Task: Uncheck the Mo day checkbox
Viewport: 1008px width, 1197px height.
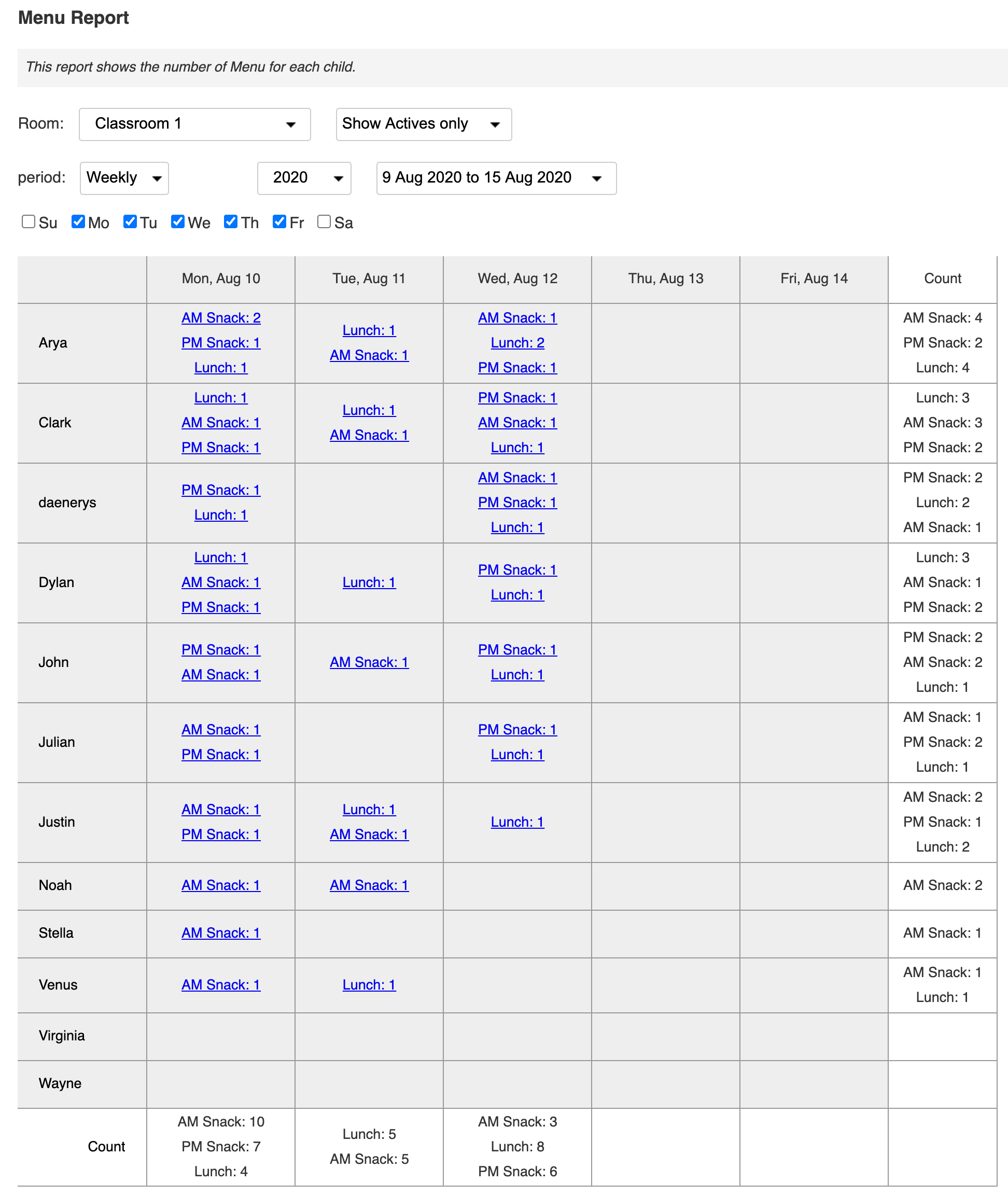Action: [x=78, y=222]
